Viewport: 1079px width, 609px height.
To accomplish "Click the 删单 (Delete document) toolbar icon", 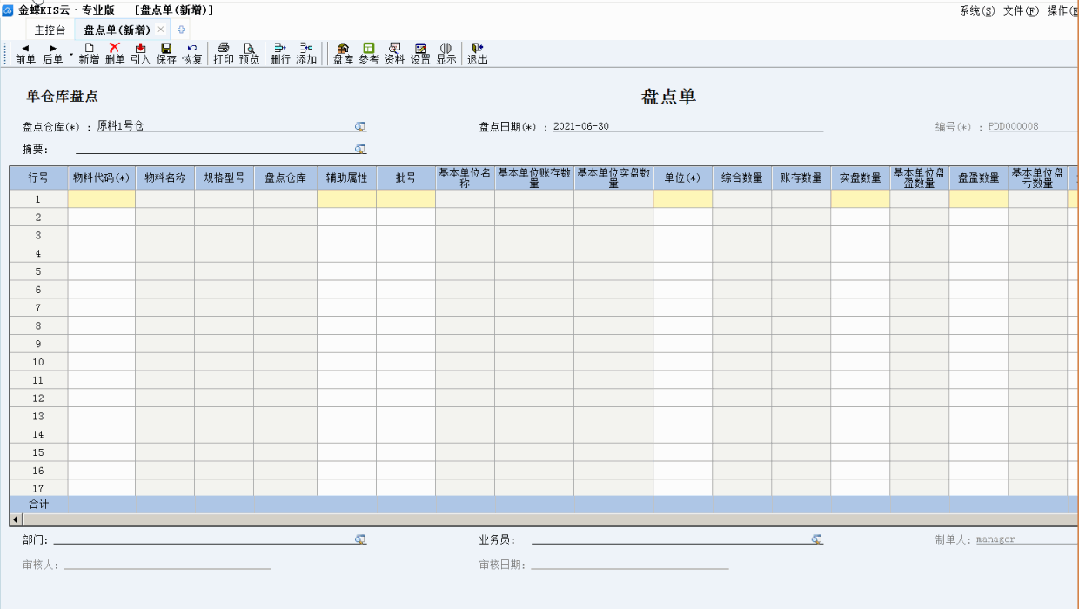I will pyautogui.click(x=114, y=53).
